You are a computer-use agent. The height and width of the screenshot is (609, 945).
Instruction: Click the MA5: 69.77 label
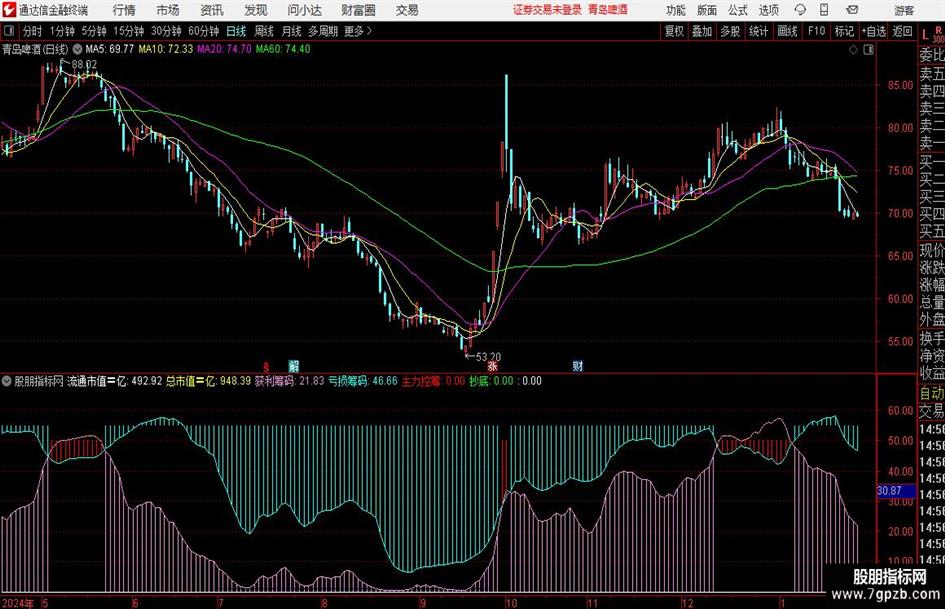point(110,49)
